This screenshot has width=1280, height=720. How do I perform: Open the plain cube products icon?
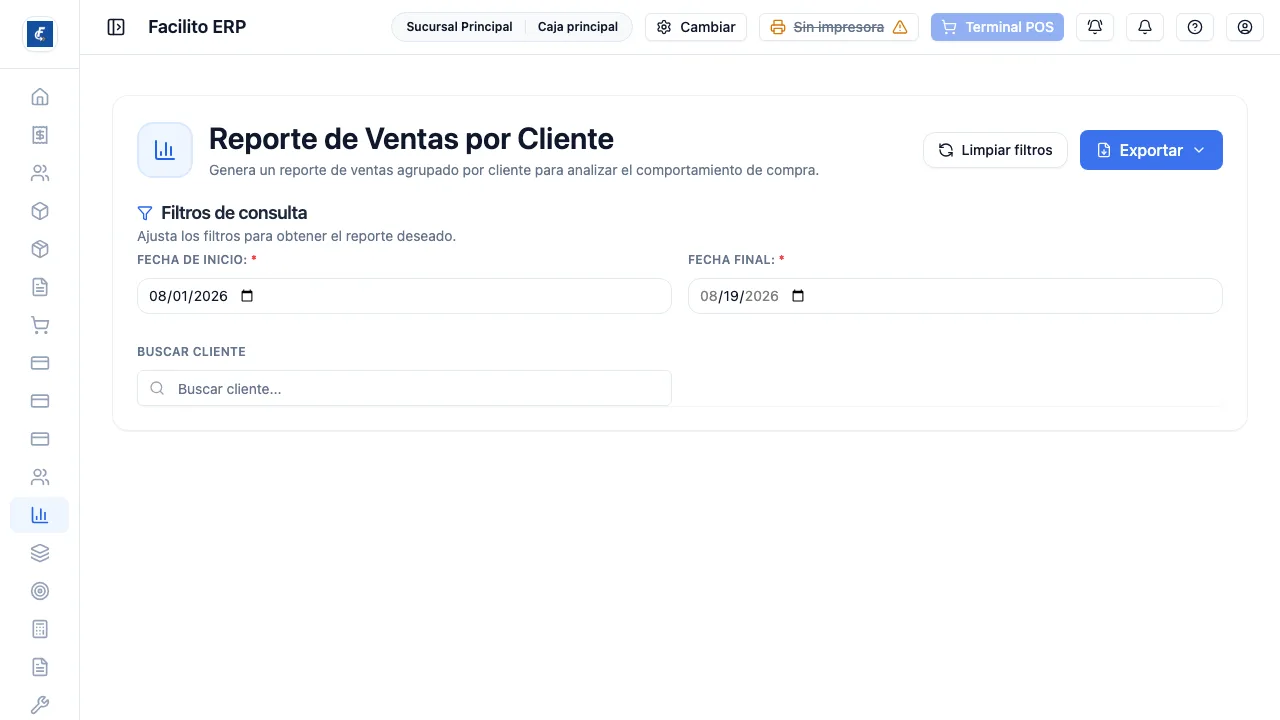40,211
